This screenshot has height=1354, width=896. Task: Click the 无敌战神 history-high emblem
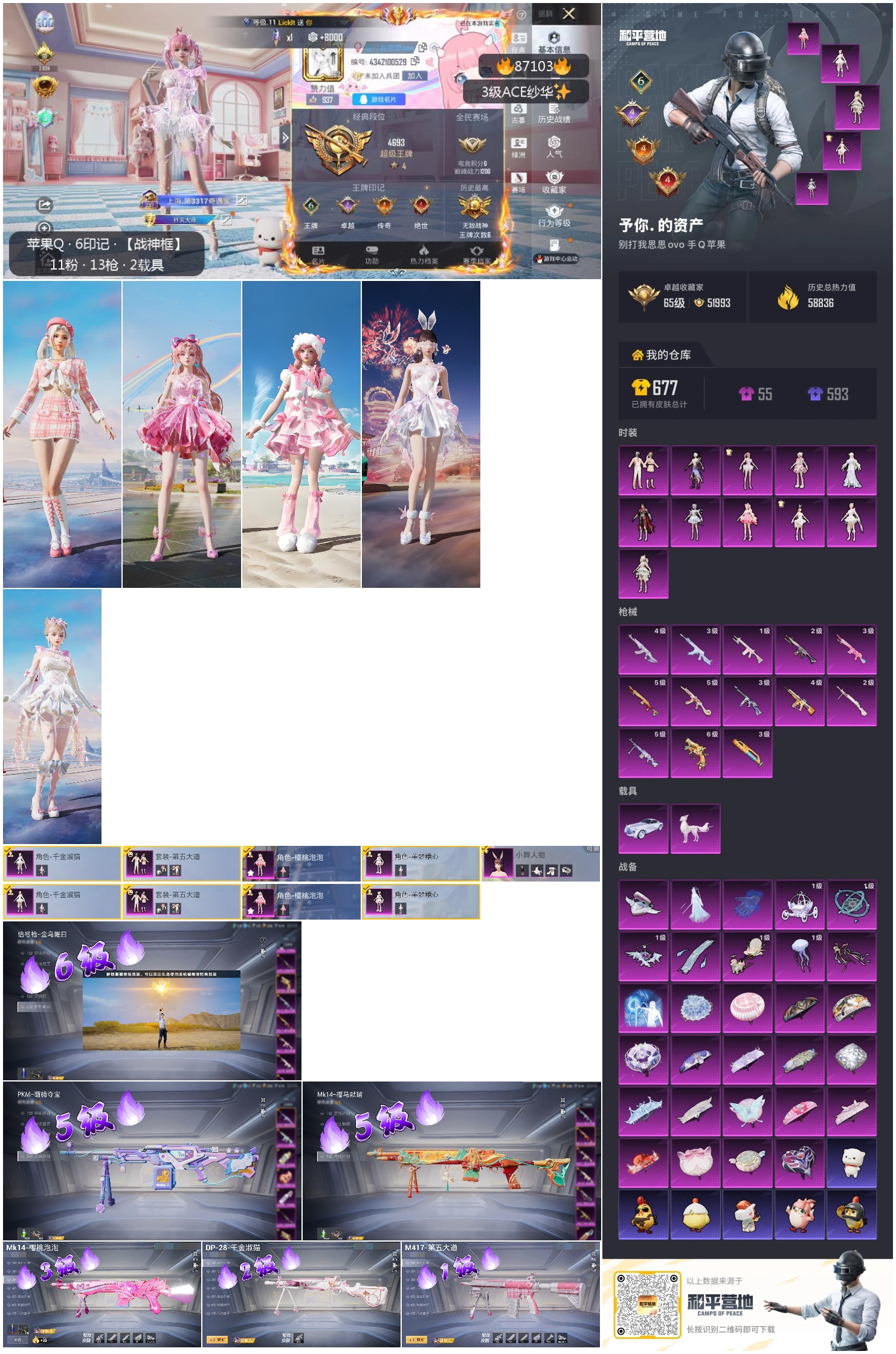(474, 207)
